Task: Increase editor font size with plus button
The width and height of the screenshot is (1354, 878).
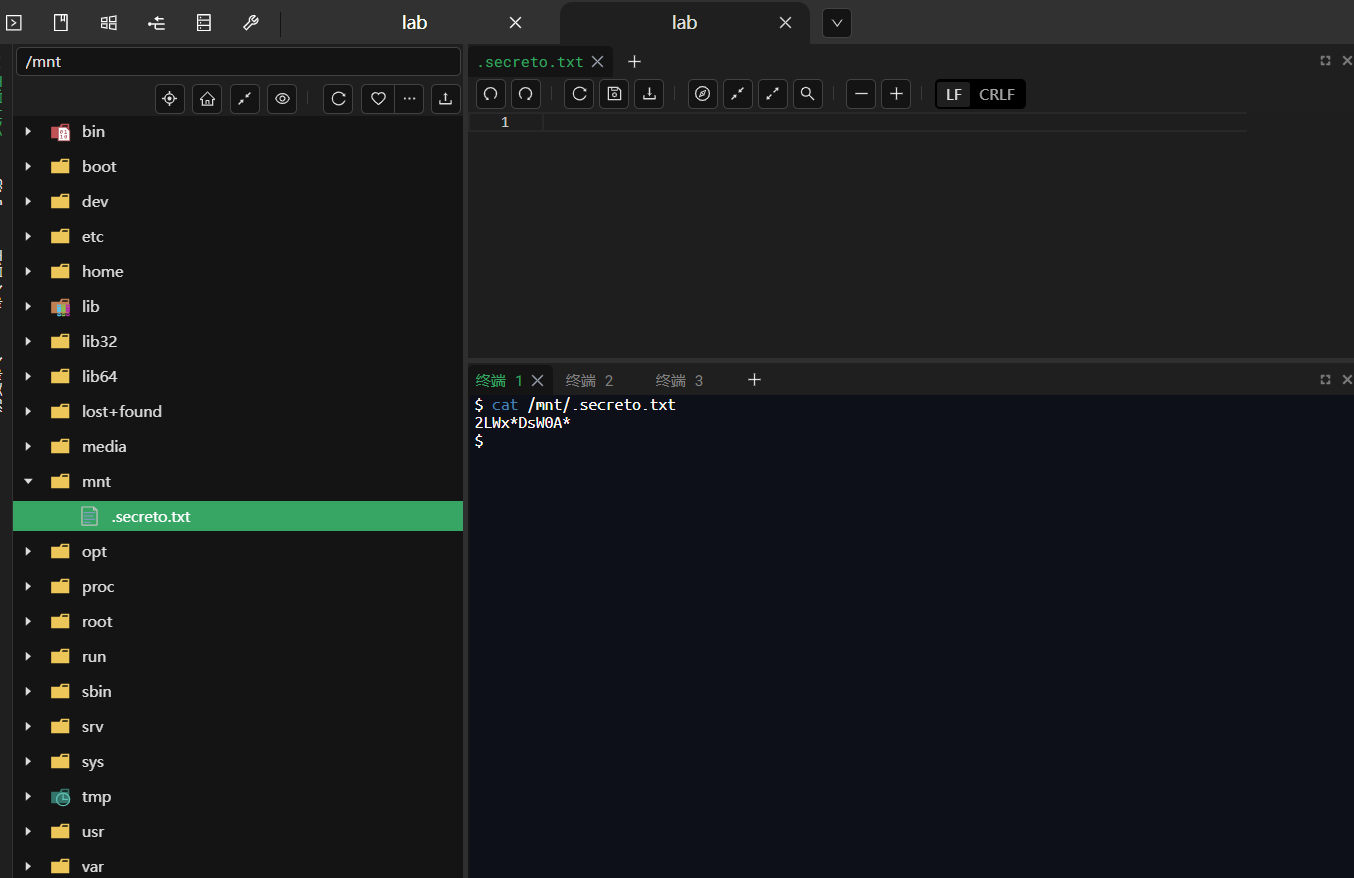Action: click(x=896, y=94)
